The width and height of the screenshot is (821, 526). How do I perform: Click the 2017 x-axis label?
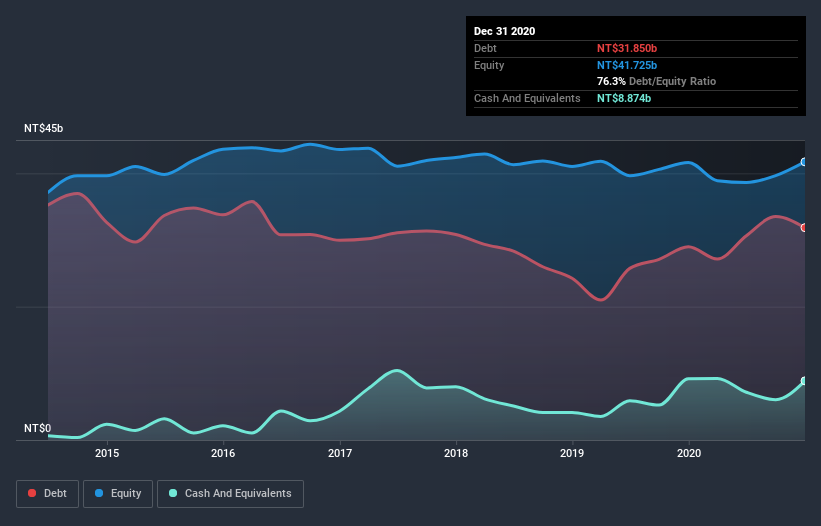click(x=340, y=453)
